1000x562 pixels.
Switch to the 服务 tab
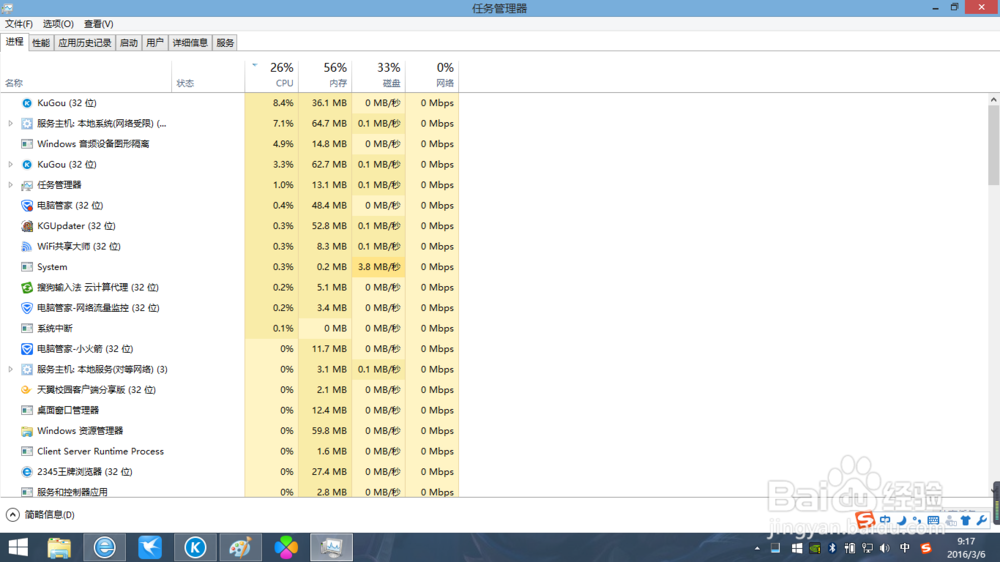click(225, 43)
